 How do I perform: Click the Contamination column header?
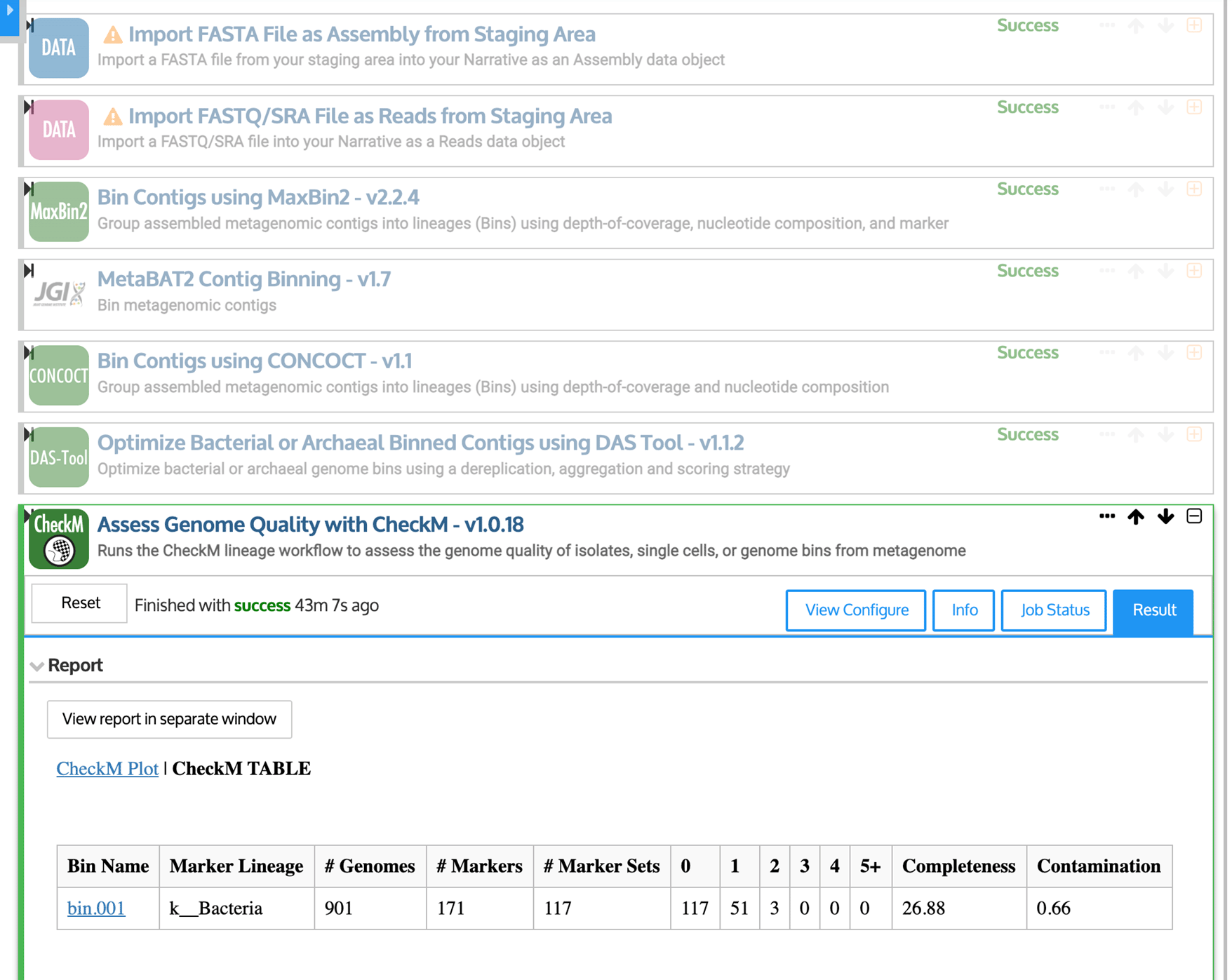pyautogui.click(x=1099, y=866)
